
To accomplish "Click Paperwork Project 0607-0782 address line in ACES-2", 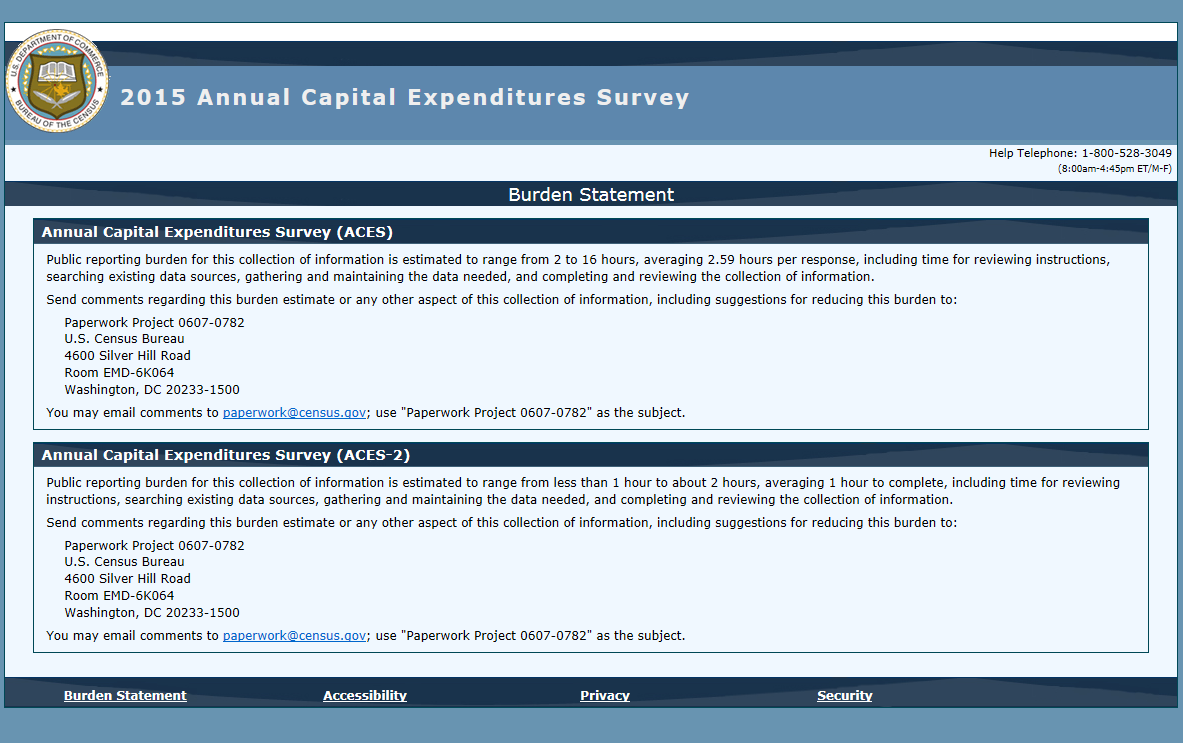I will click(155, 545).
